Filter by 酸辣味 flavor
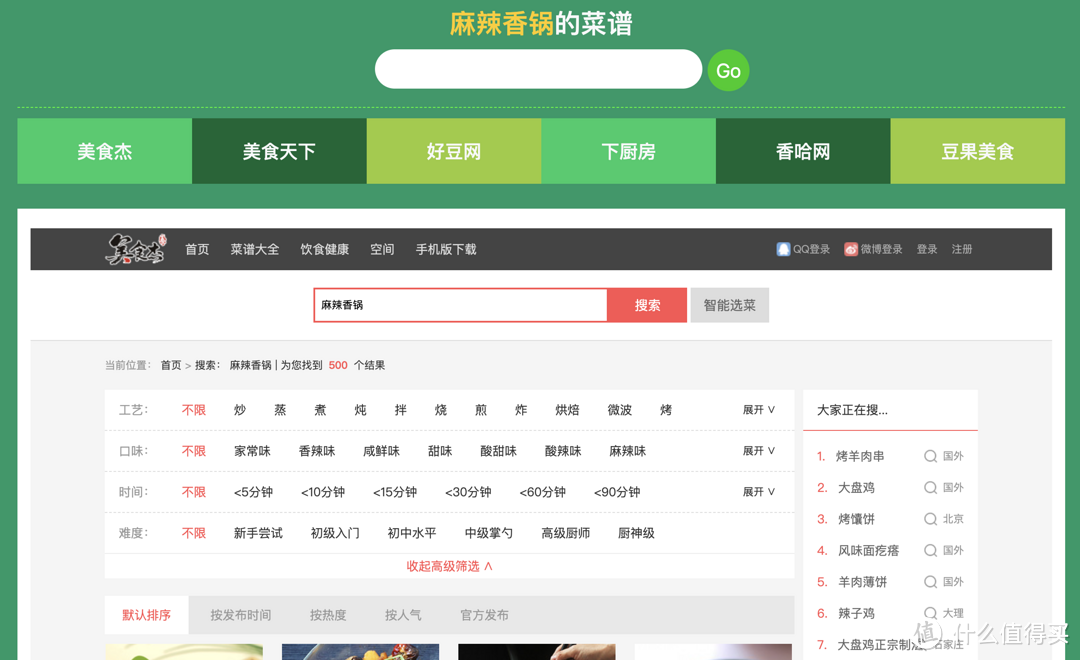 click(563, 451)
